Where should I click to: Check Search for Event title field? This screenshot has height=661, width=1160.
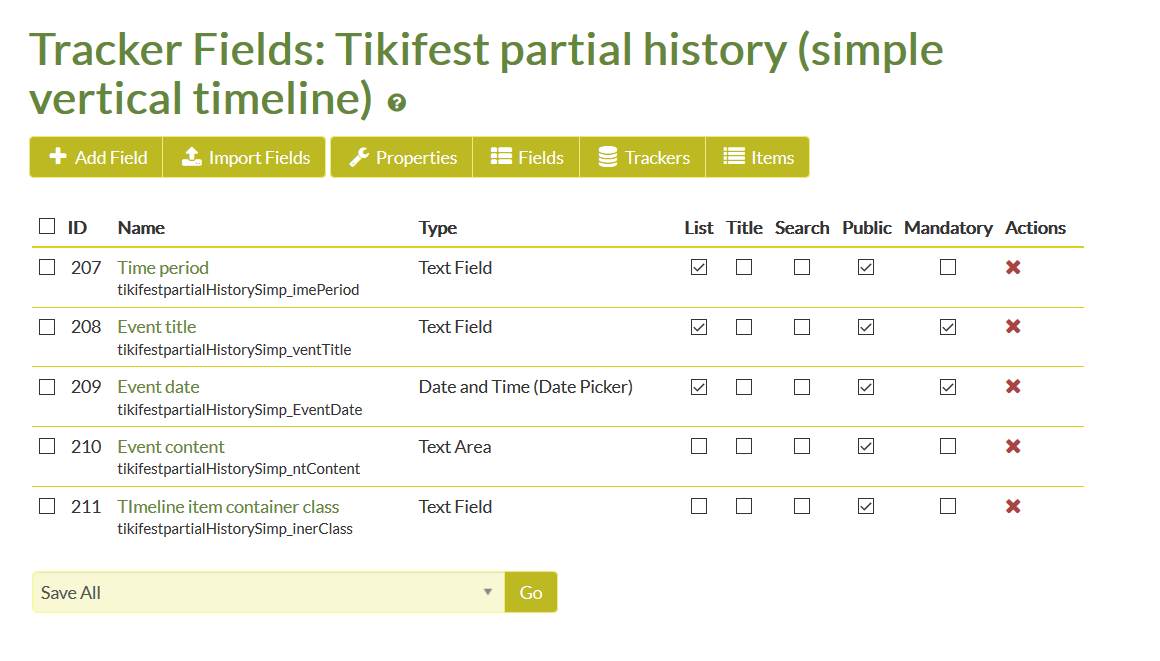click(801, 326)
